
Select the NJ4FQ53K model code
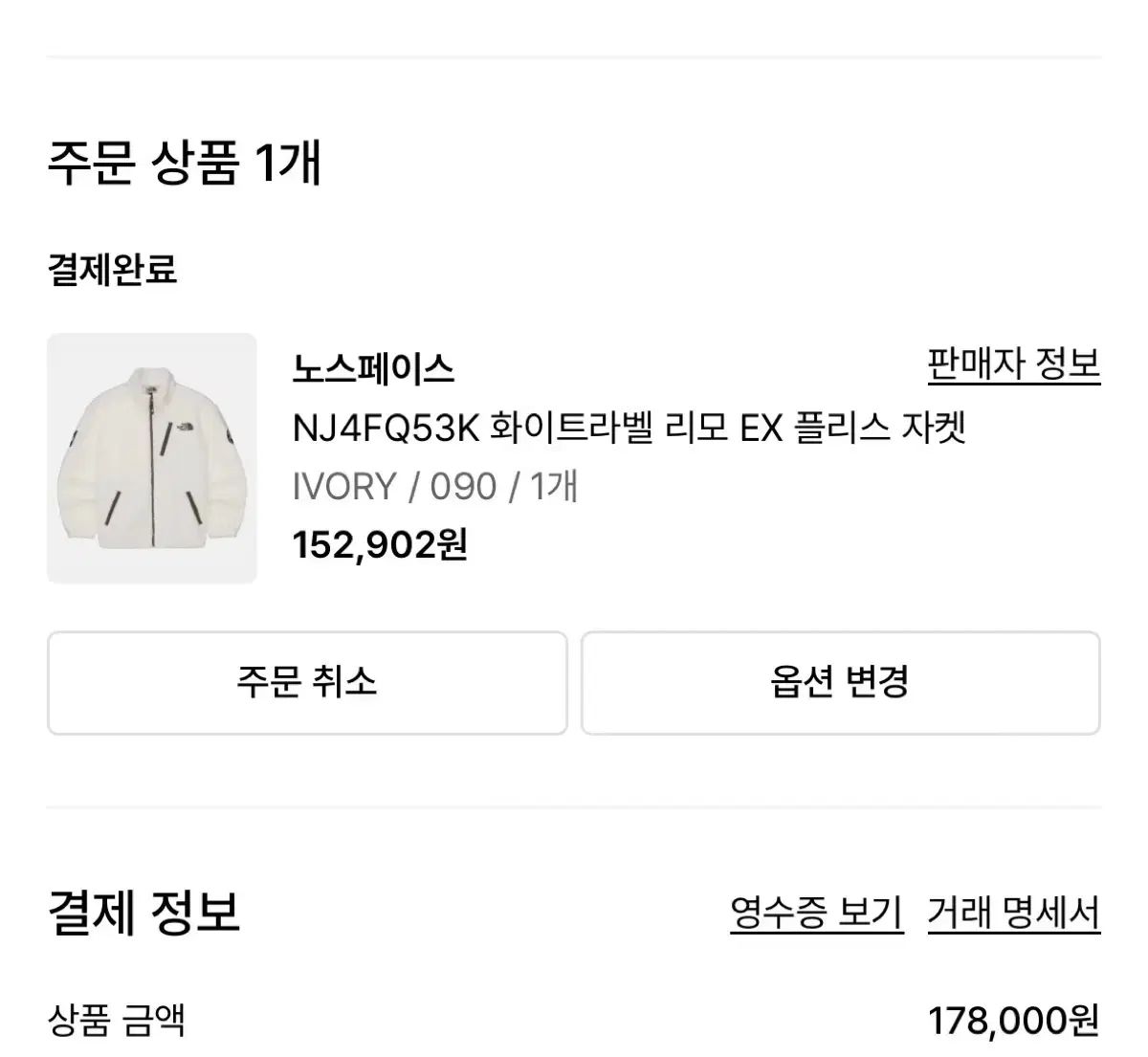point(385,428)
